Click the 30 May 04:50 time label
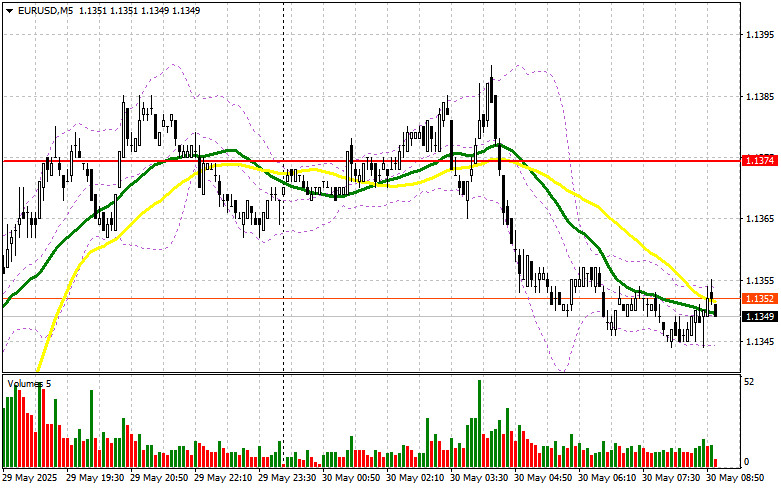The image size is (781, 489). point(543,478)
